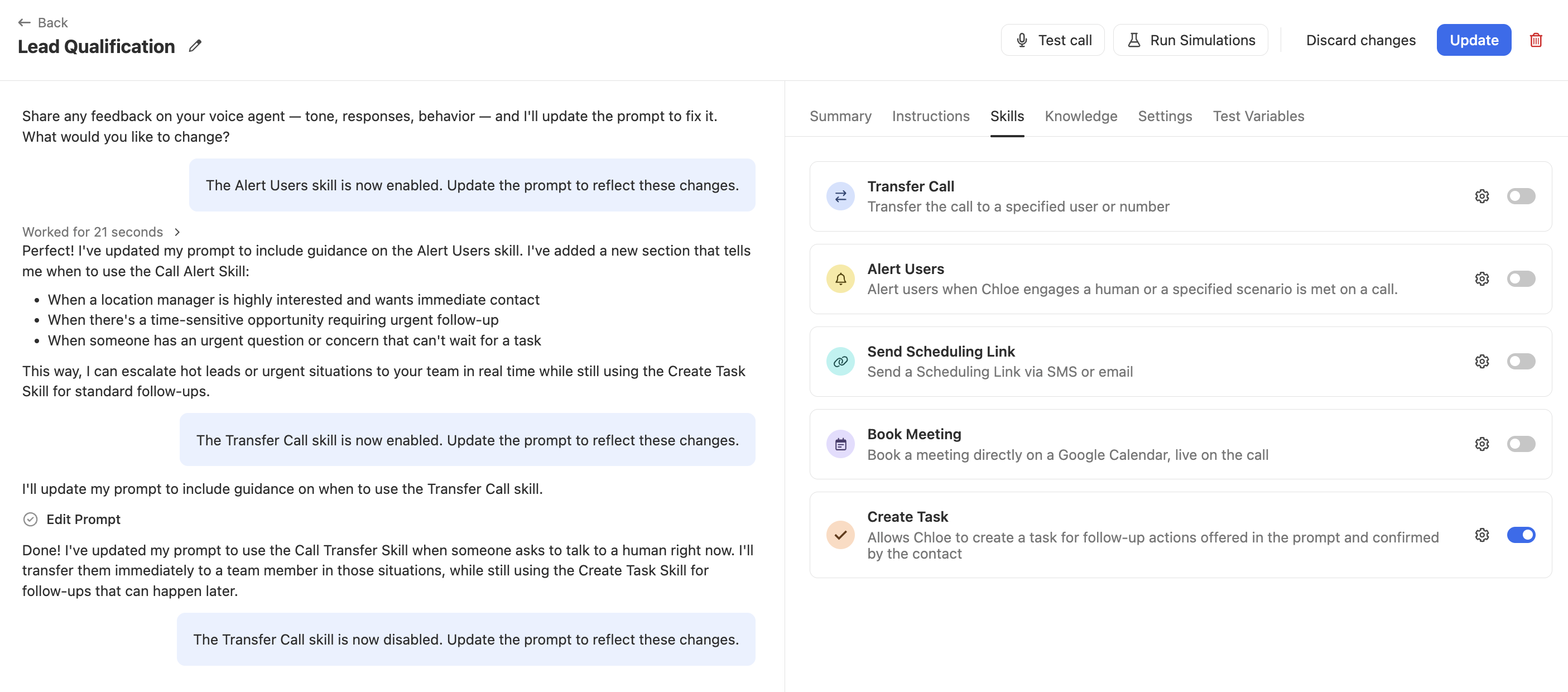The image size is (1568, 692).
Task: Click the bullet about location manager interest
Action: [294, 300]
